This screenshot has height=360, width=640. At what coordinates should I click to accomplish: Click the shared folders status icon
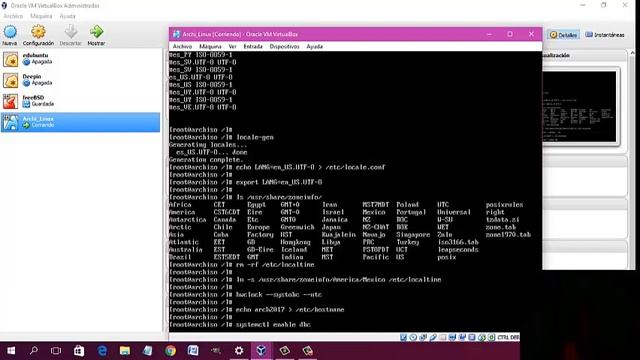coord(443,337)
